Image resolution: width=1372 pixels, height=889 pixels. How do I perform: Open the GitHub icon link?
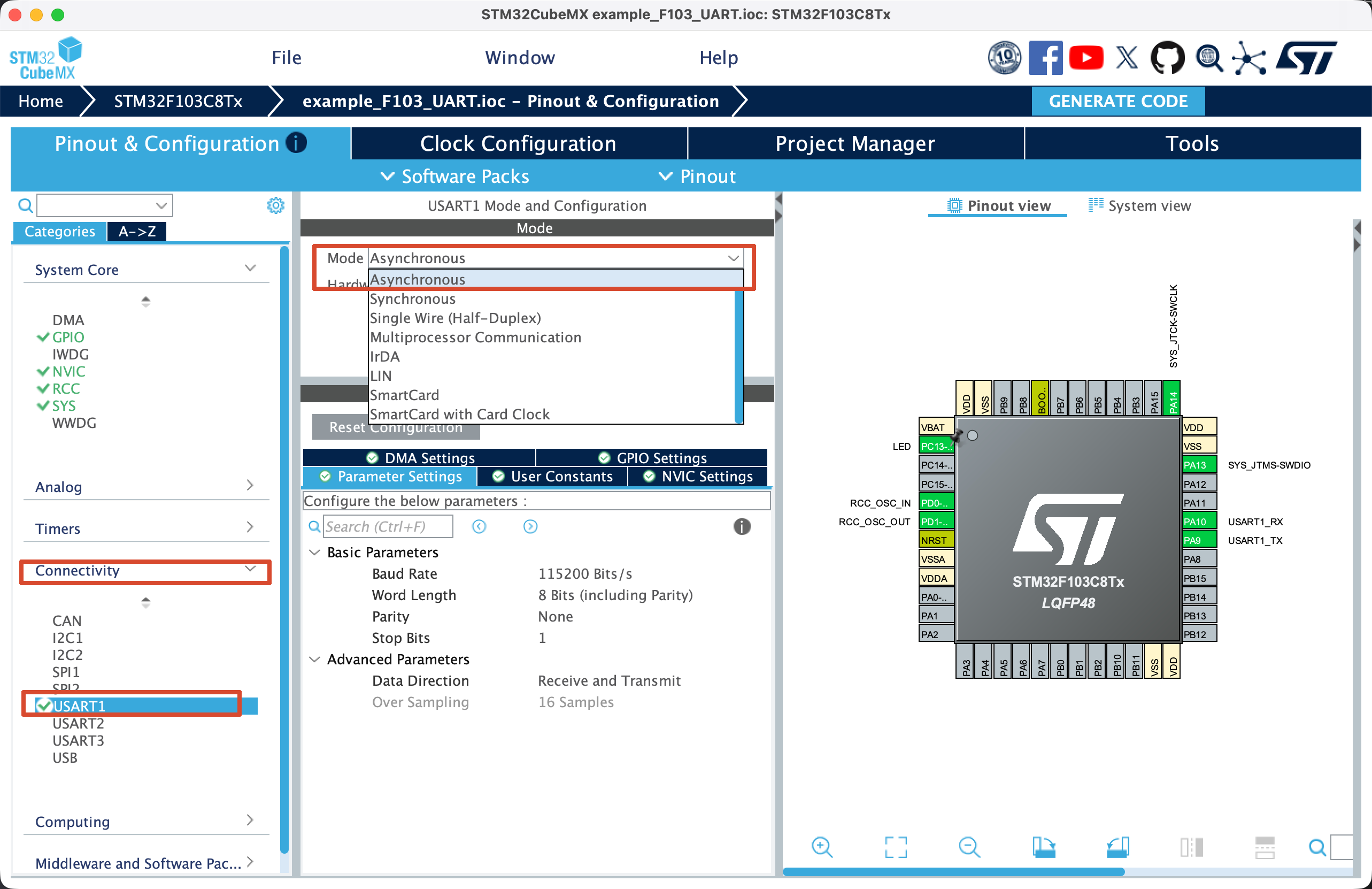point(1167,57)
